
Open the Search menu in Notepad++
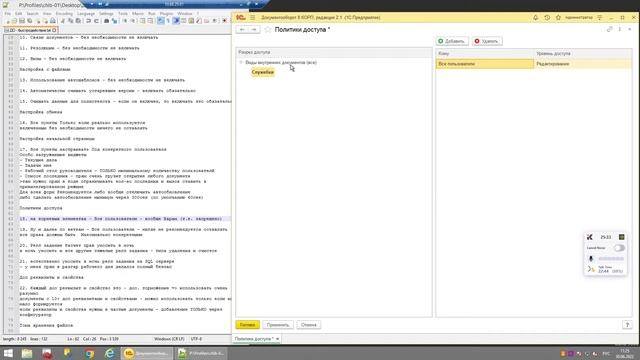(32, 13)
